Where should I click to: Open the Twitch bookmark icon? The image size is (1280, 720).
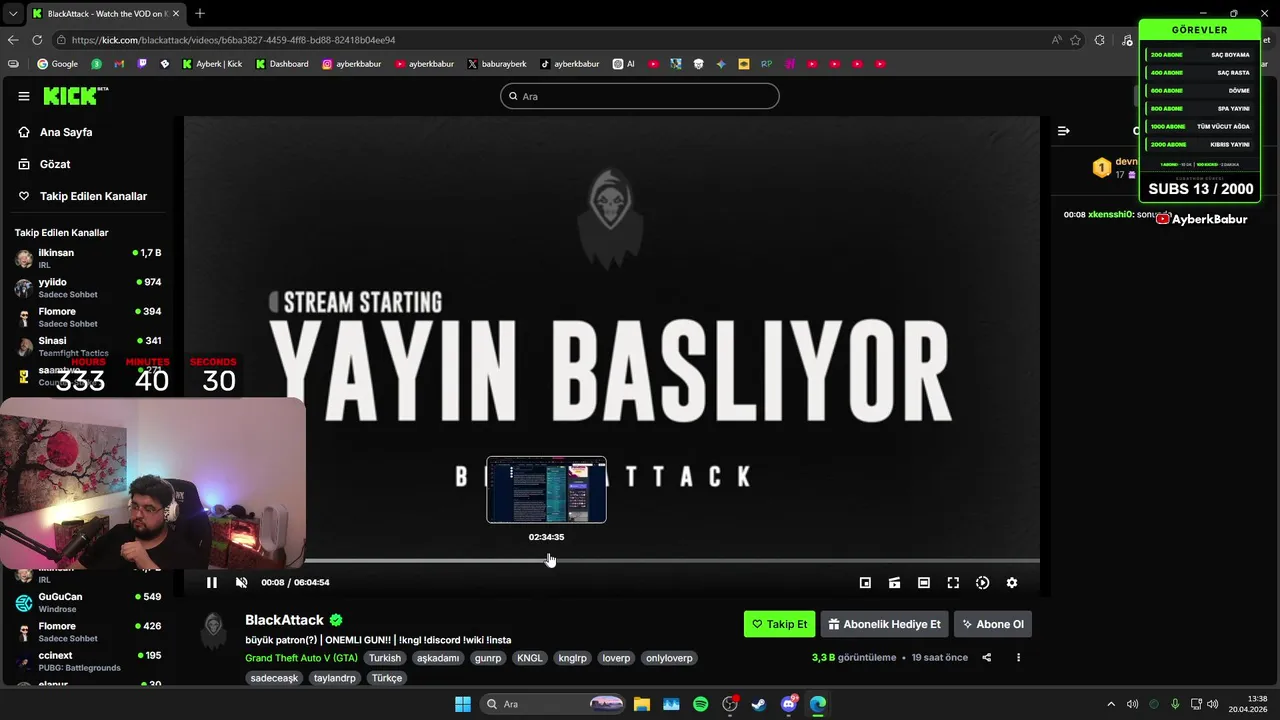coord(142,64)
